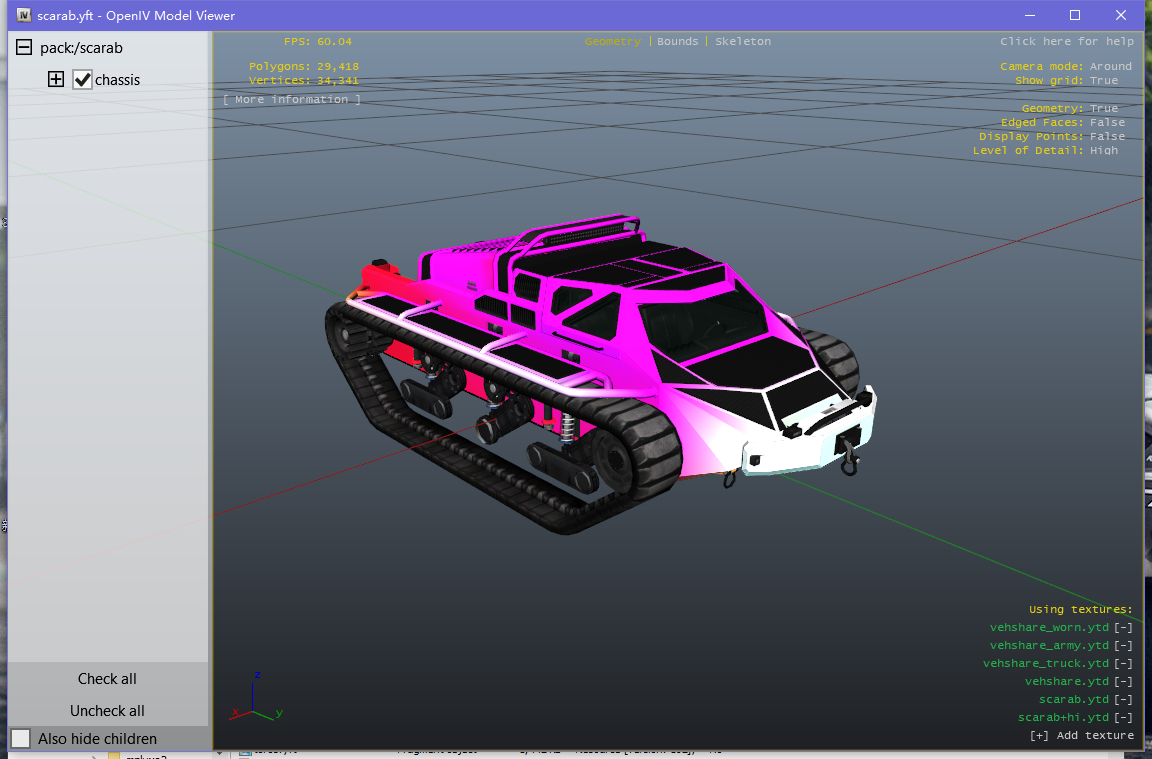Remove vehshare_army.ytd with its [-] button
The image size is (1152, 759).
pyautogui.click(x=1123, y=645)
